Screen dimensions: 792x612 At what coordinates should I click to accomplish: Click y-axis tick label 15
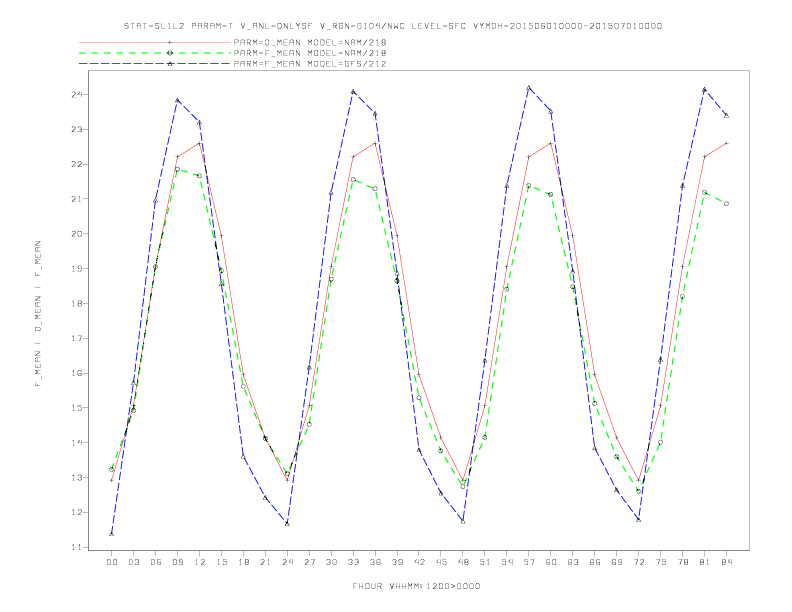pyautogui.click(x=77, y=408)
